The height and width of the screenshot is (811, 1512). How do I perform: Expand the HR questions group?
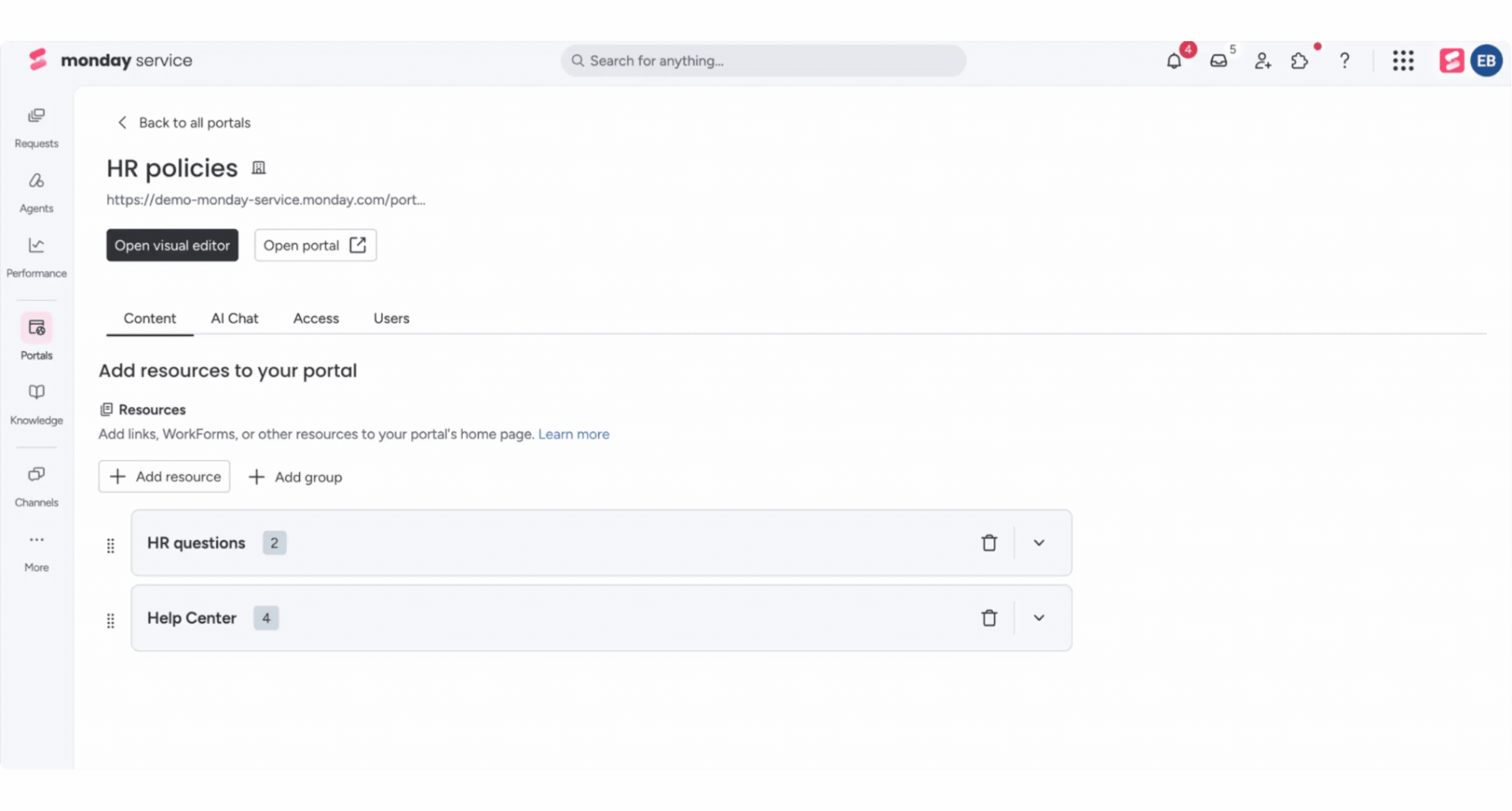[1039, 543]
